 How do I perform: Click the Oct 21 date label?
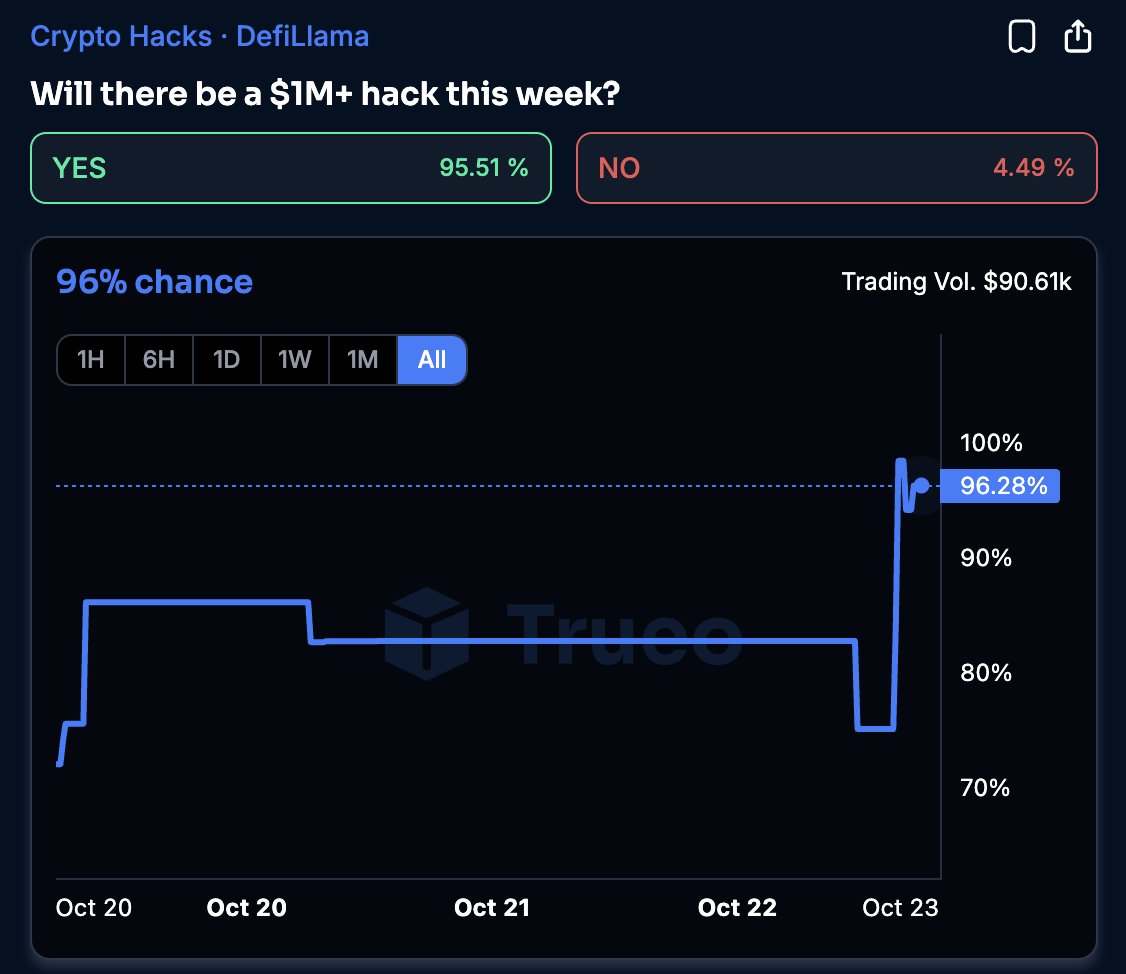point(492,908)
